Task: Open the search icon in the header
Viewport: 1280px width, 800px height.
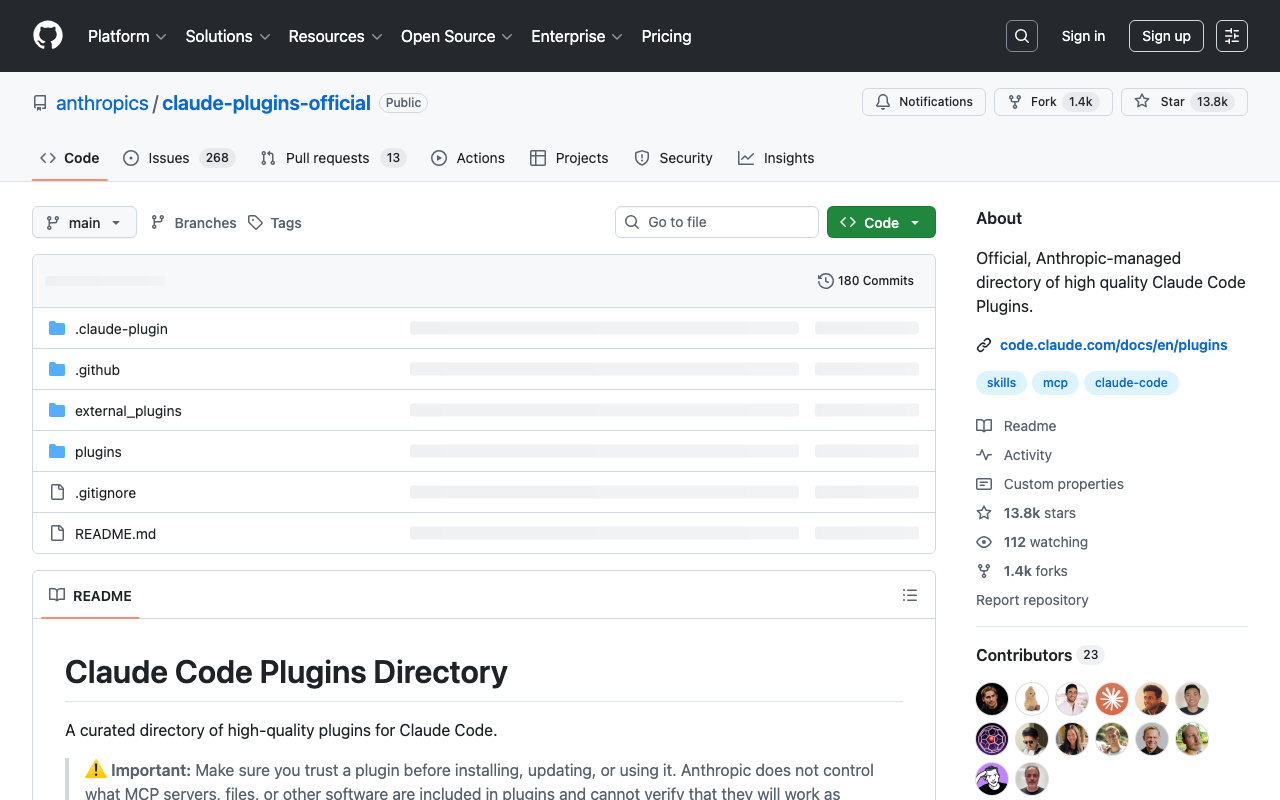Action: [1021, 36]
